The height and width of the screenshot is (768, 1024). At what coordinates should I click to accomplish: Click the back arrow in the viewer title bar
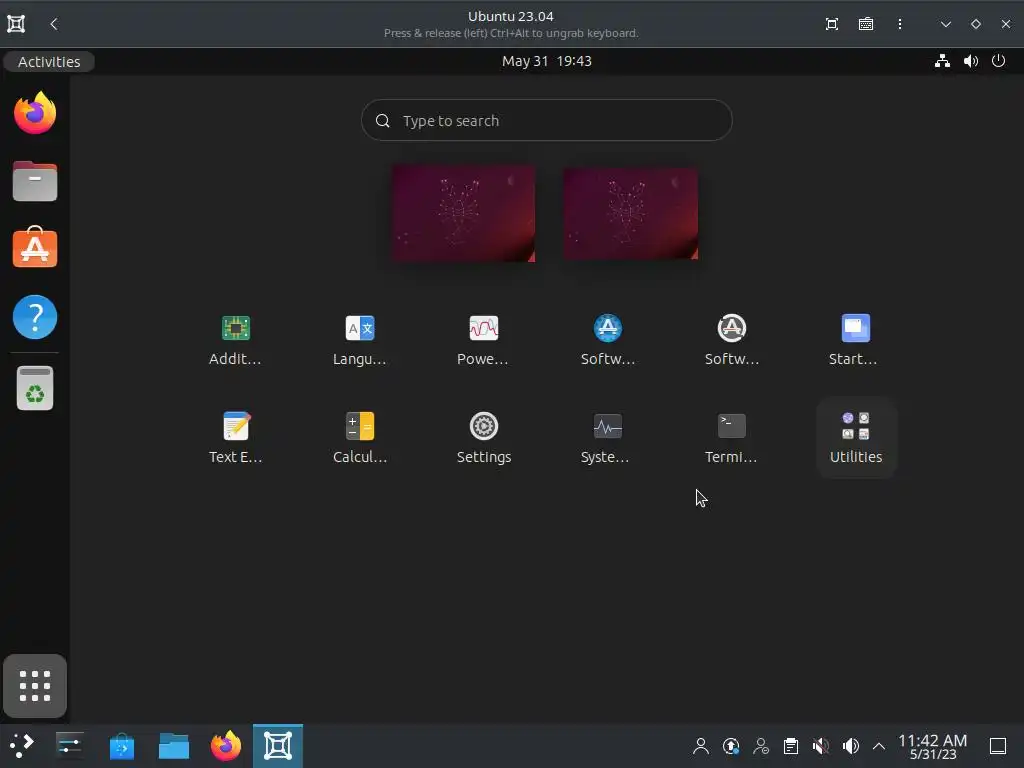click(54, 24)
